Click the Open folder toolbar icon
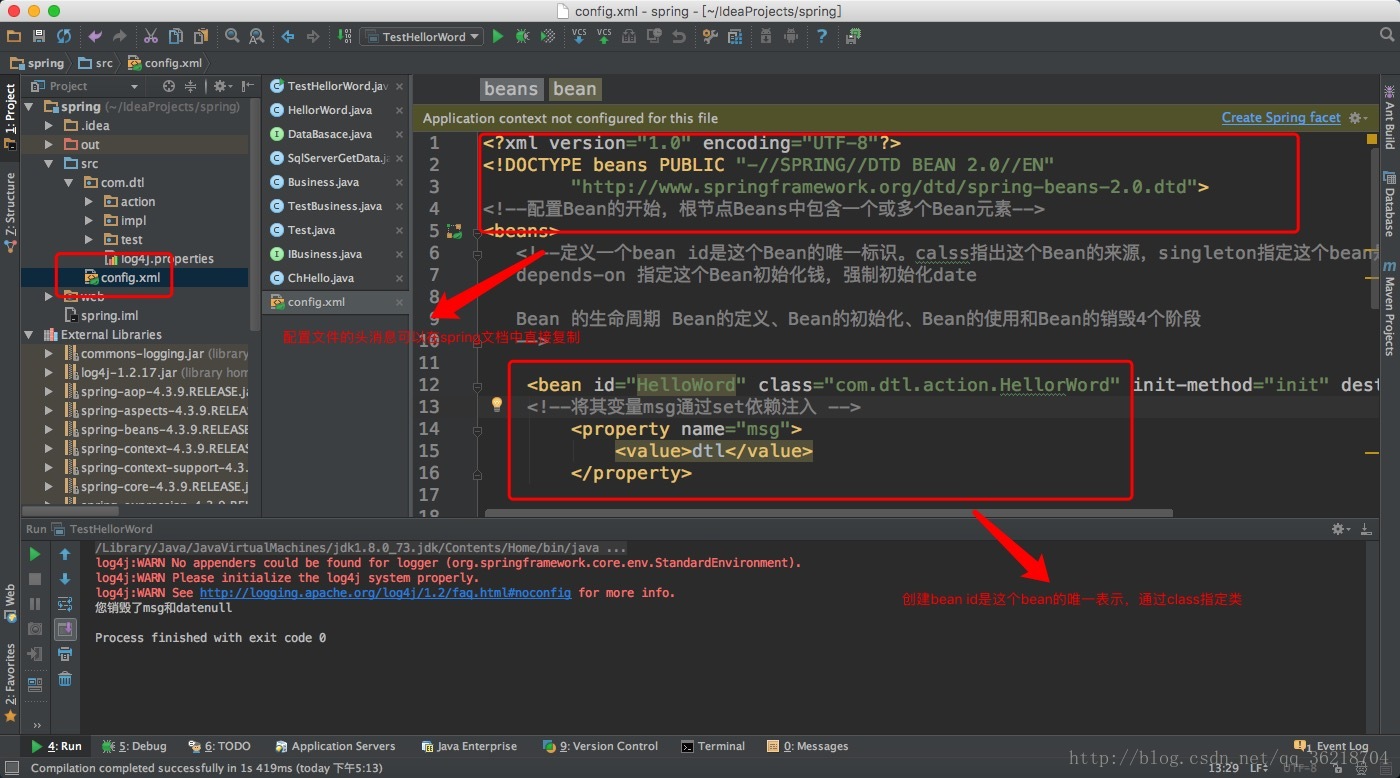 (14, 36)
